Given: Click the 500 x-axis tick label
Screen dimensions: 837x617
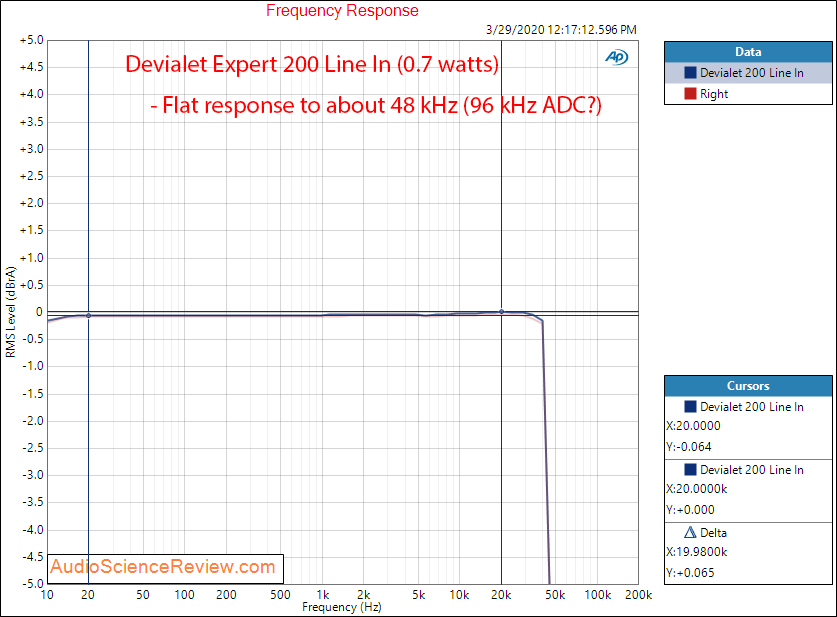Looking at the screenshot, I should pos(280,595).
